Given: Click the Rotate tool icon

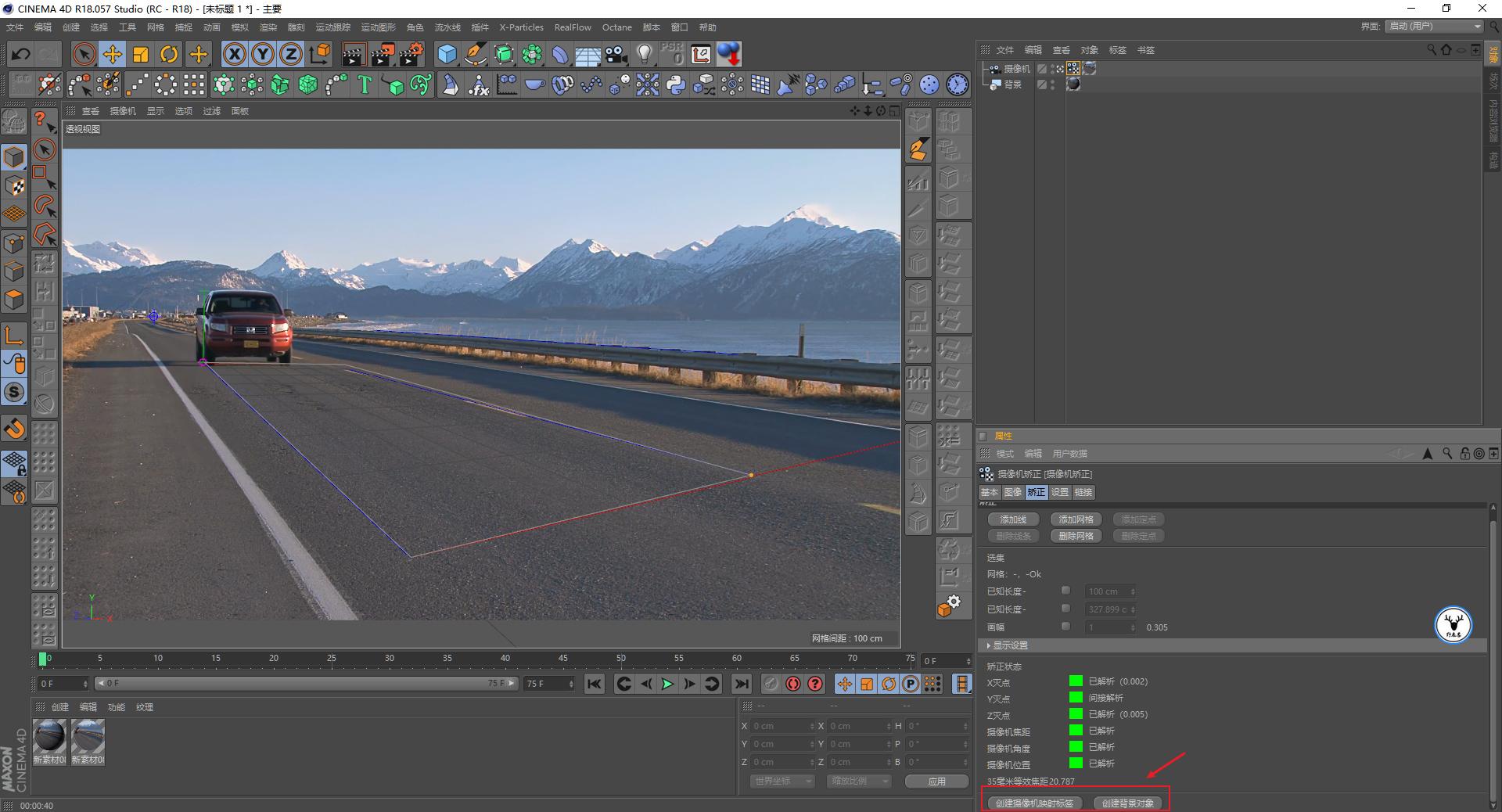Looking at the screenshot, I should click(x=169, y=54).
